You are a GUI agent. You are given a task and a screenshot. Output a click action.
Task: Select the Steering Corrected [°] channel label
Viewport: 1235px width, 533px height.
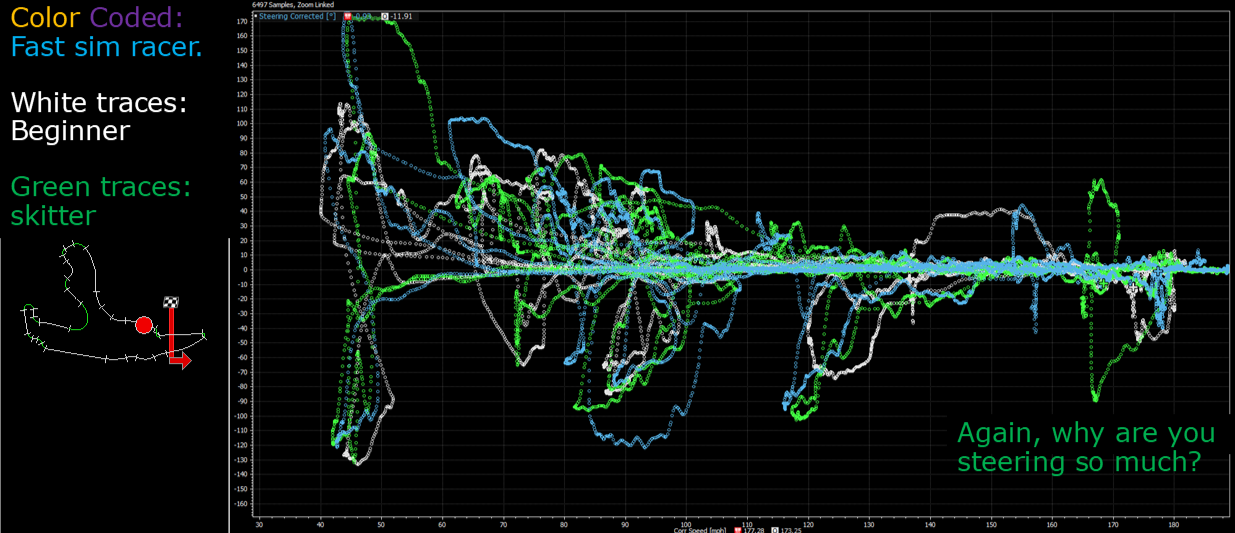(x=297, y=16)
